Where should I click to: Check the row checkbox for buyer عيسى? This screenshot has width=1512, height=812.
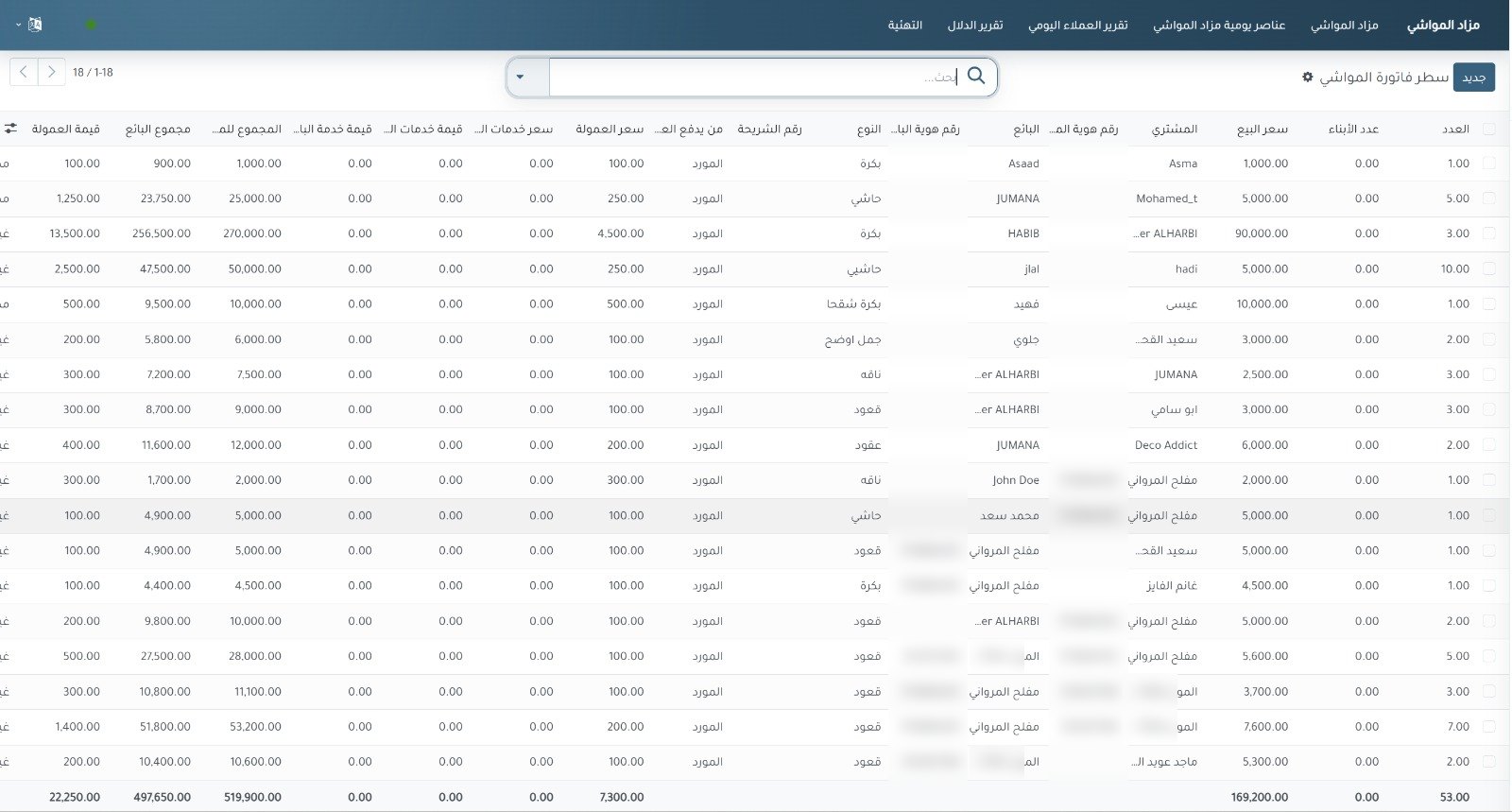1489,304
